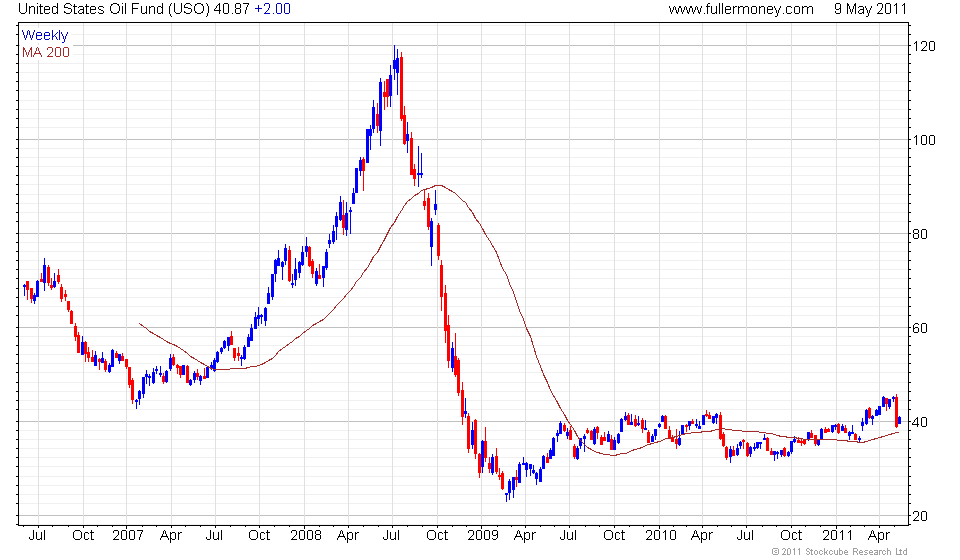The width and height of the screenshot is (960, 560).
Task: Click the 2008 x-axis label
Action: 306,536
